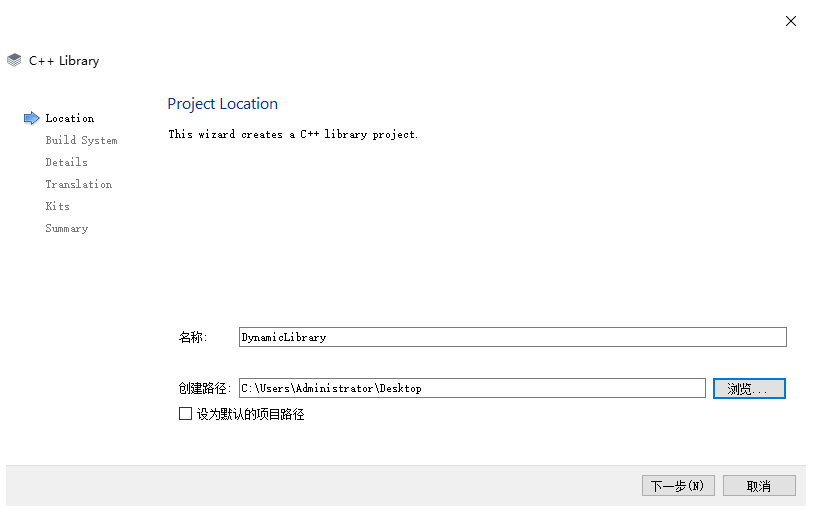Click the Project Location heading
This screenshot has width=813, height=509.
(x=222, y=104)
